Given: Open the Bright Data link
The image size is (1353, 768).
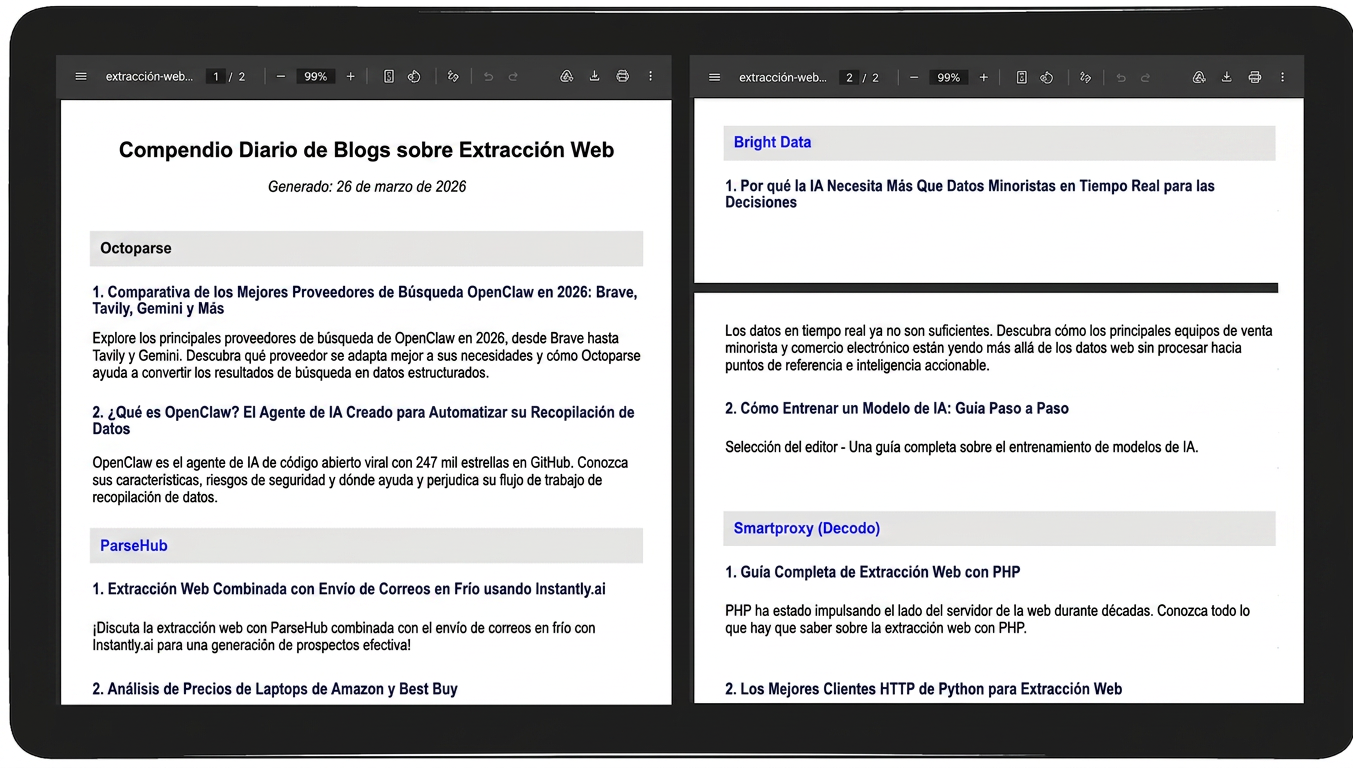Looking at the screenshot, I should coord(772,142).
